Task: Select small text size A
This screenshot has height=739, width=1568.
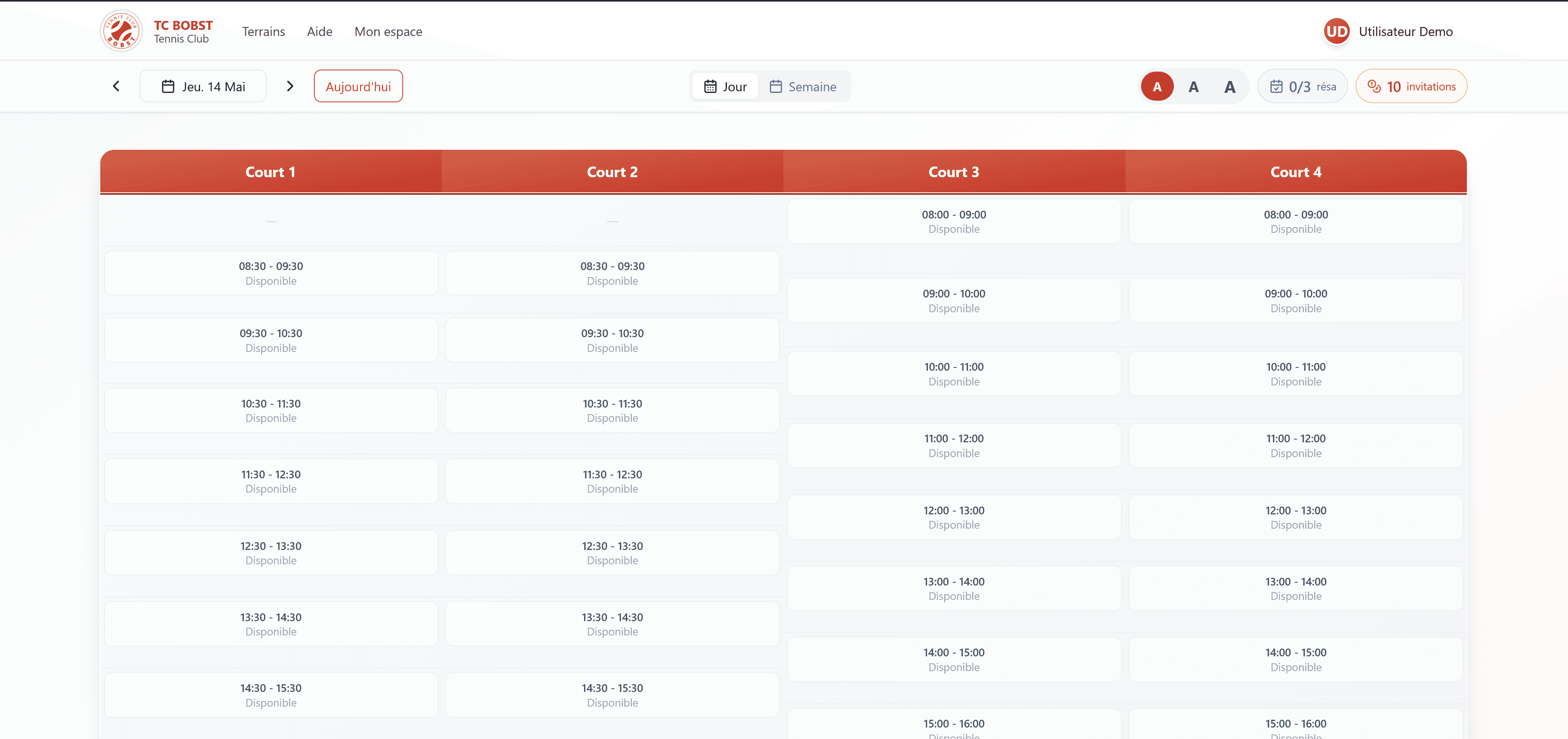Action: [x=1157, y=86]
